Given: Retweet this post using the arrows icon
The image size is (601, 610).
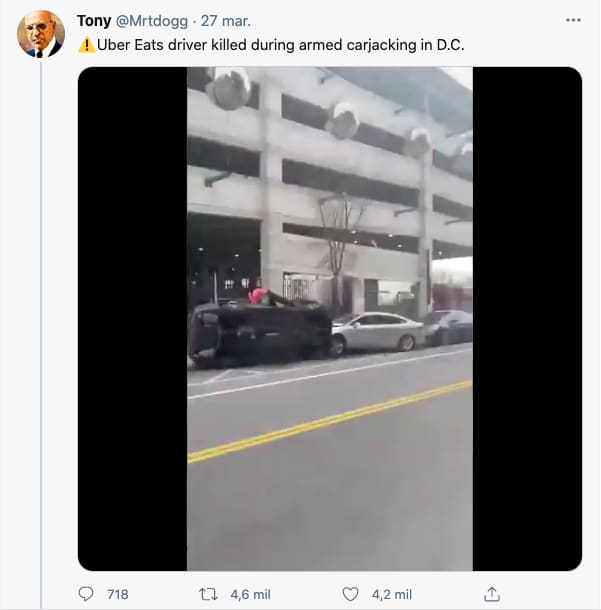Looking at the screenshot, I should (208, 594).
